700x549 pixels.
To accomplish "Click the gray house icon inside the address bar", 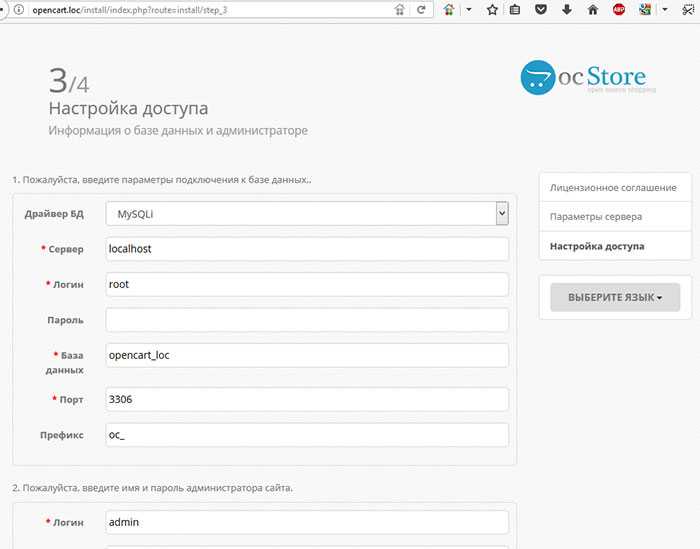I will coord(400,9).
